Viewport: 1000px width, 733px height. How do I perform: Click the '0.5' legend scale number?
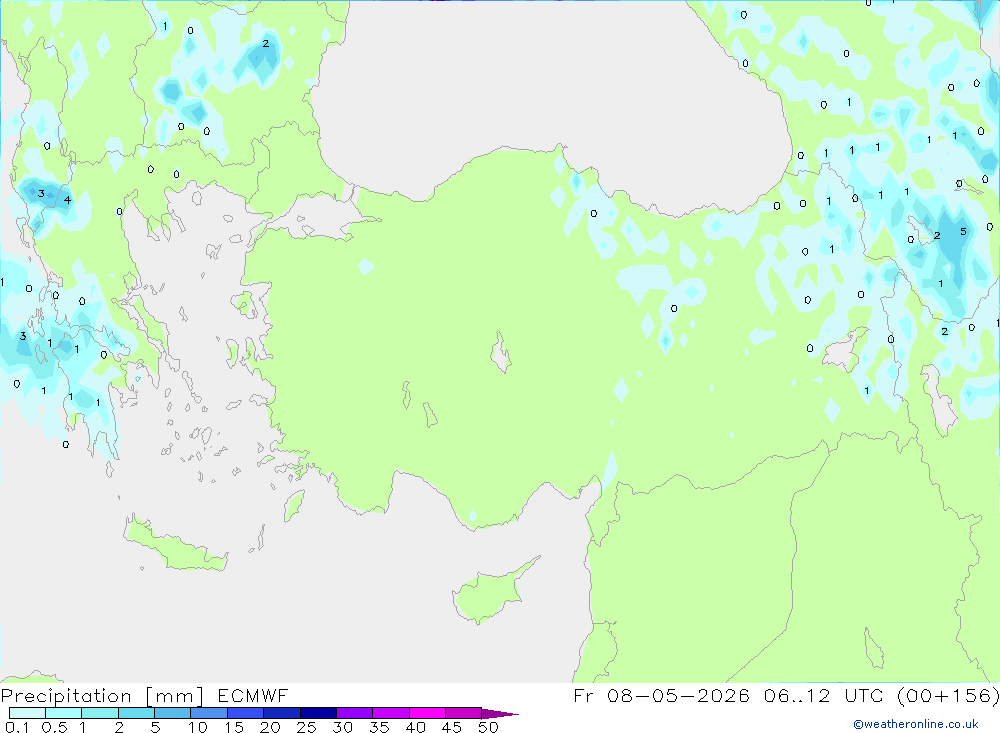pyautogui.click(x=54, y=727)
